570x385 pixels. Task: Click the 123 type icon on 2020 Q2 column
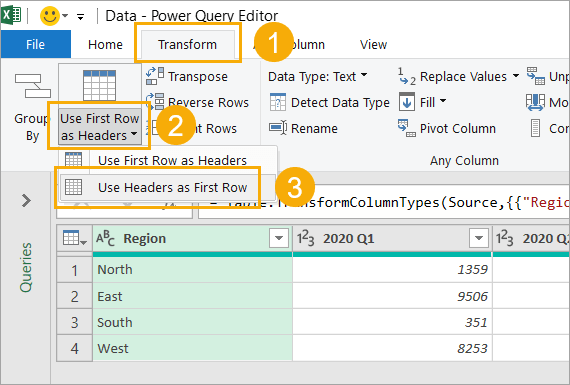tap(505, 238)
